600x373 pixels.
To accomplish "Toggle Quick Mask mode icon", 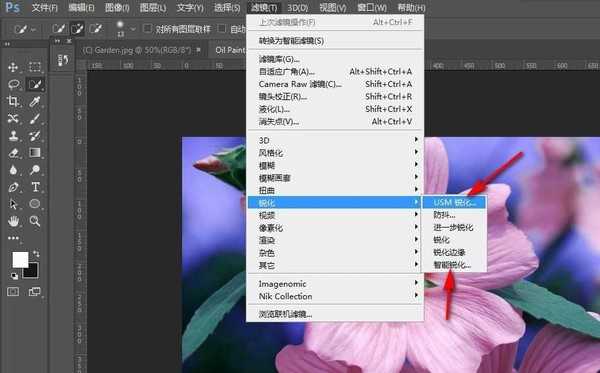I will coord(13,292).
